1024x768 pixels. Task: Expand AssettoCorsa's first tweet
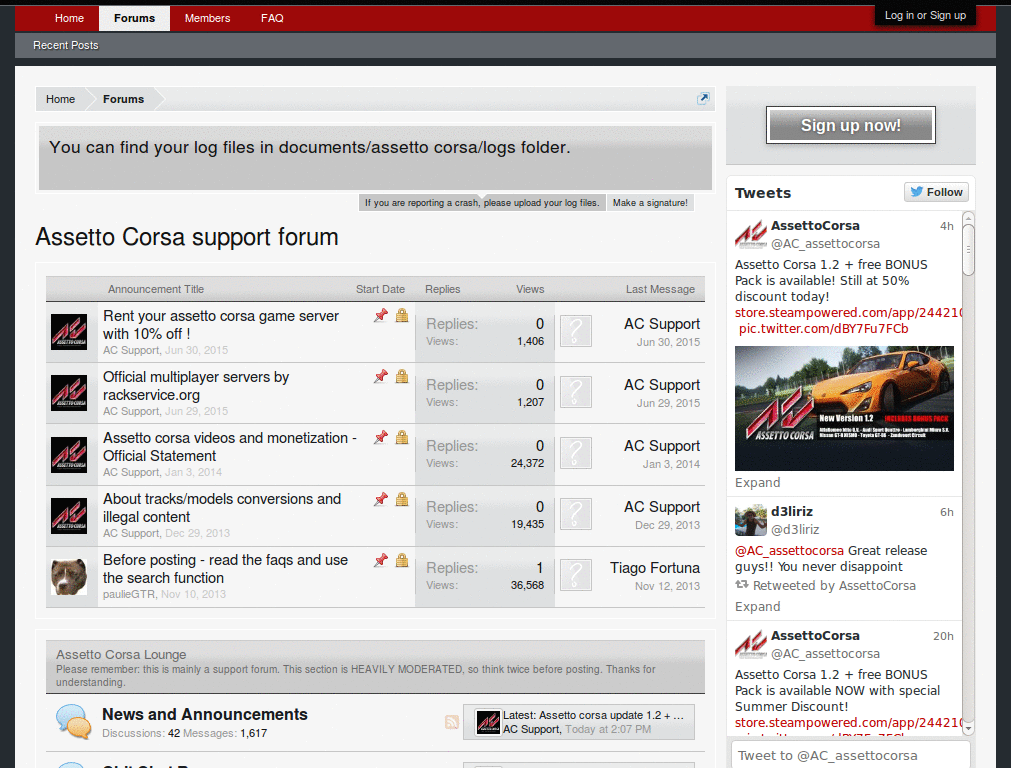click(x=757, y=482)
